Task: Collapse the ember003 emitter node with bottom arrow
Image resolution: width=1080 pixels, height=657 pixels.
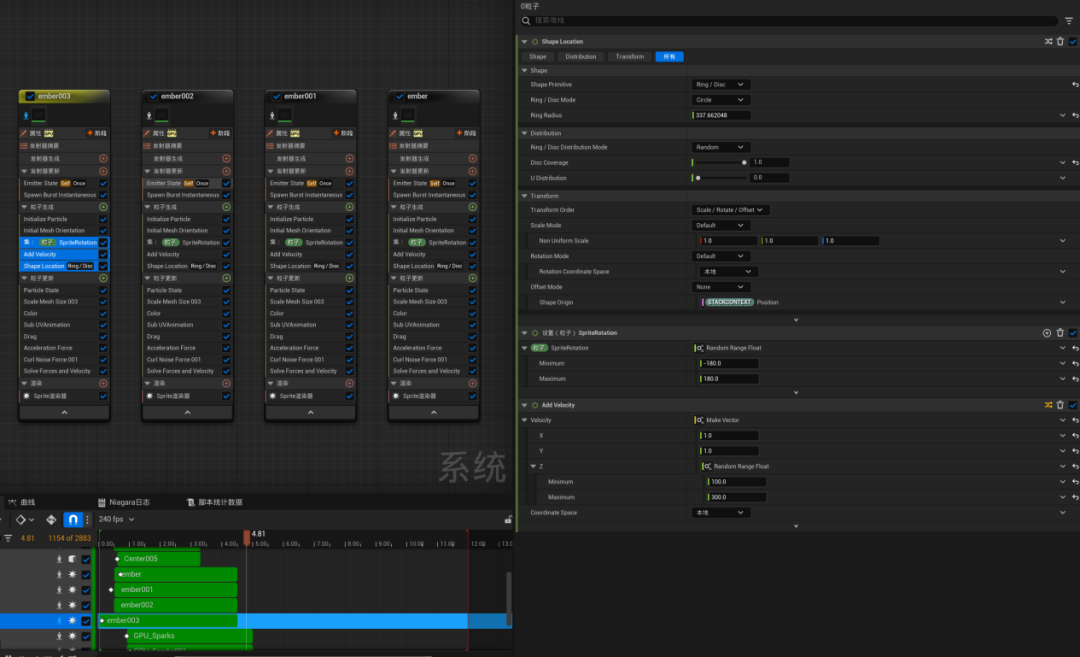Action: pos(64,413)
